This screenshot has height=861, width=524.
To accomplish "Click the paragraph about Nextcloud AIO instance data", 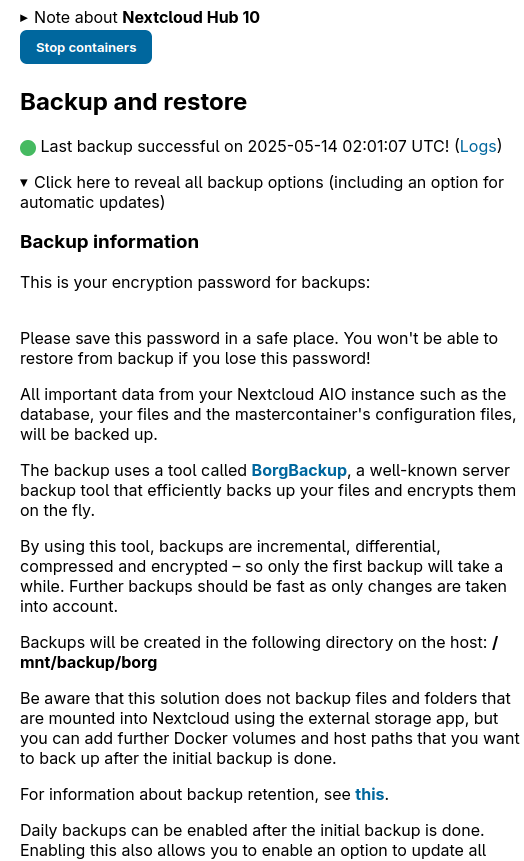I will tap(268, 414).
